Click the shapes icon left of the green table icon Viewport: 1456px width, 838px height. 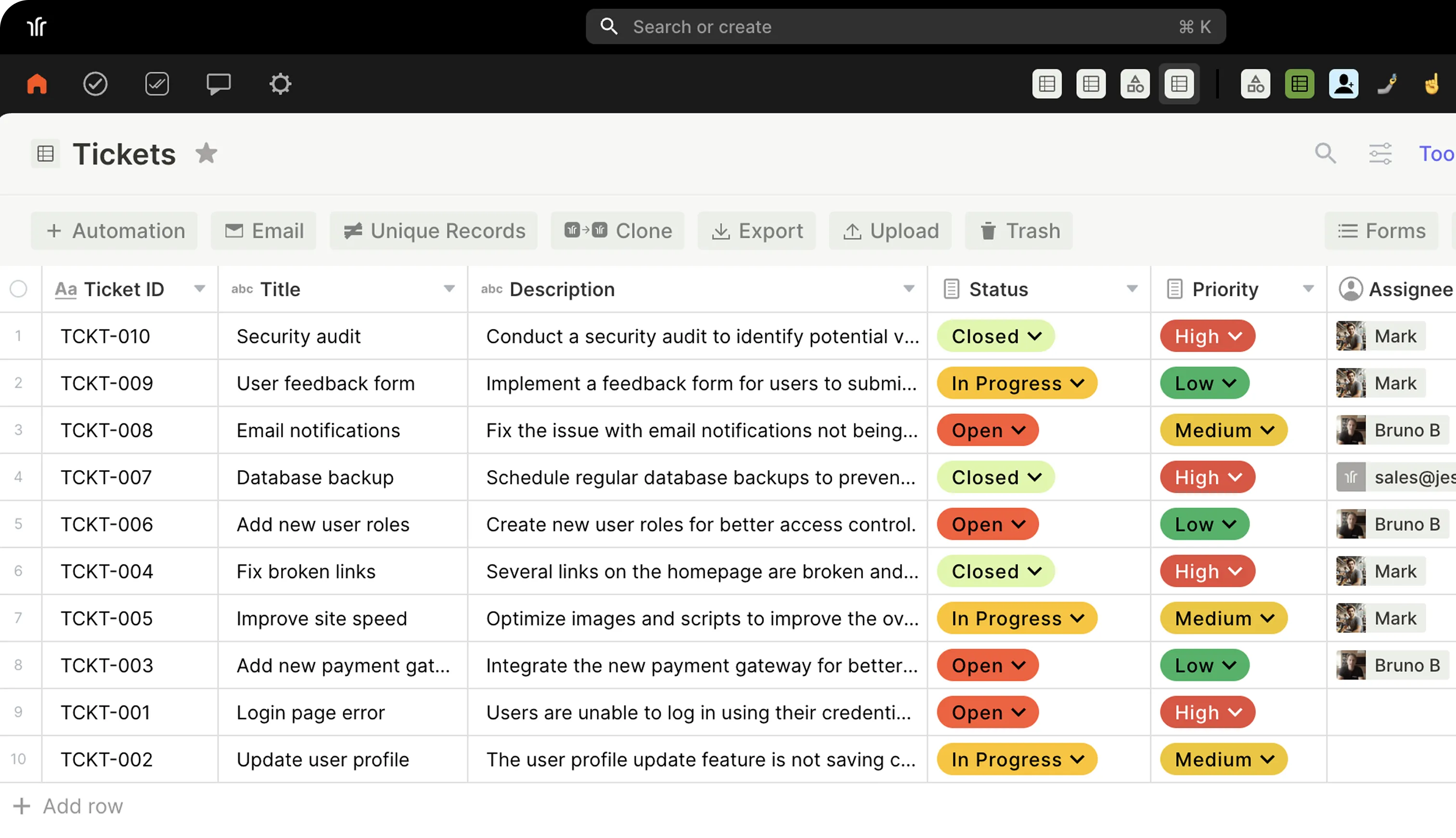1256,84
